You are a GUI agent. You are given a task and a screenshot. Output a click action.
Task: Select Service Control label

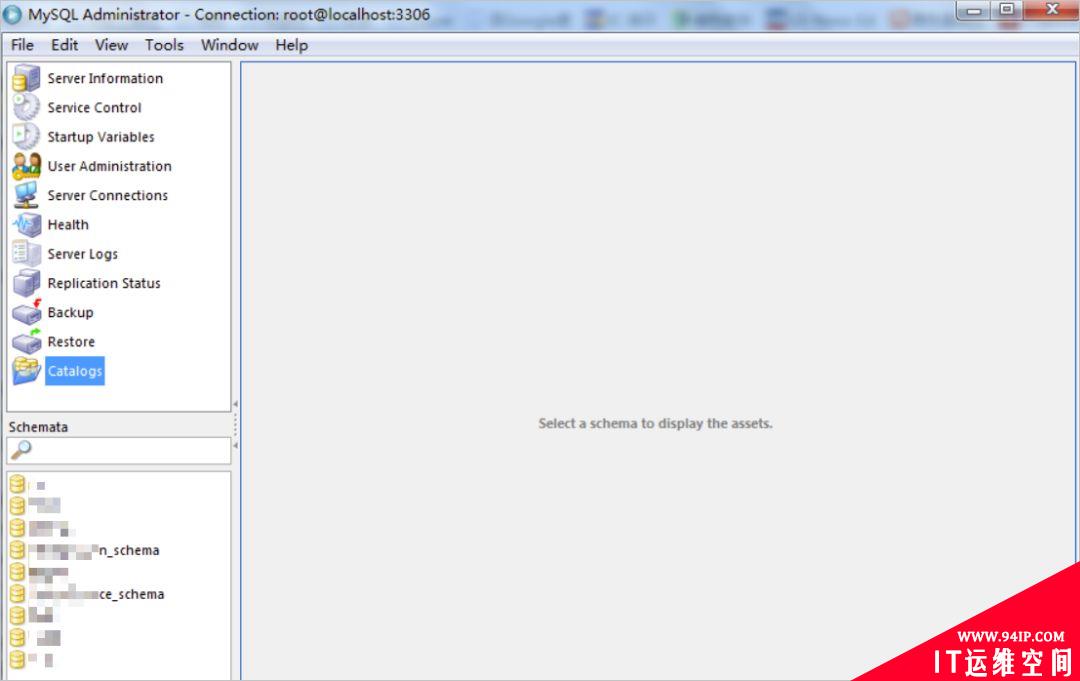(94, 107)
